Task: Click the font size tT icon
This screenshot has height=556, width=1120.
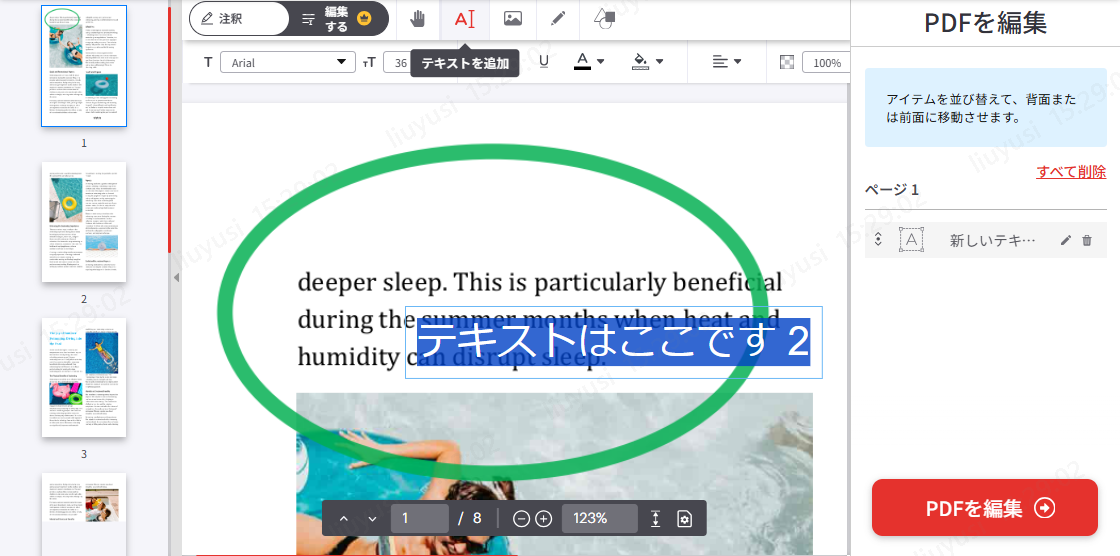Action: (369, 62)
